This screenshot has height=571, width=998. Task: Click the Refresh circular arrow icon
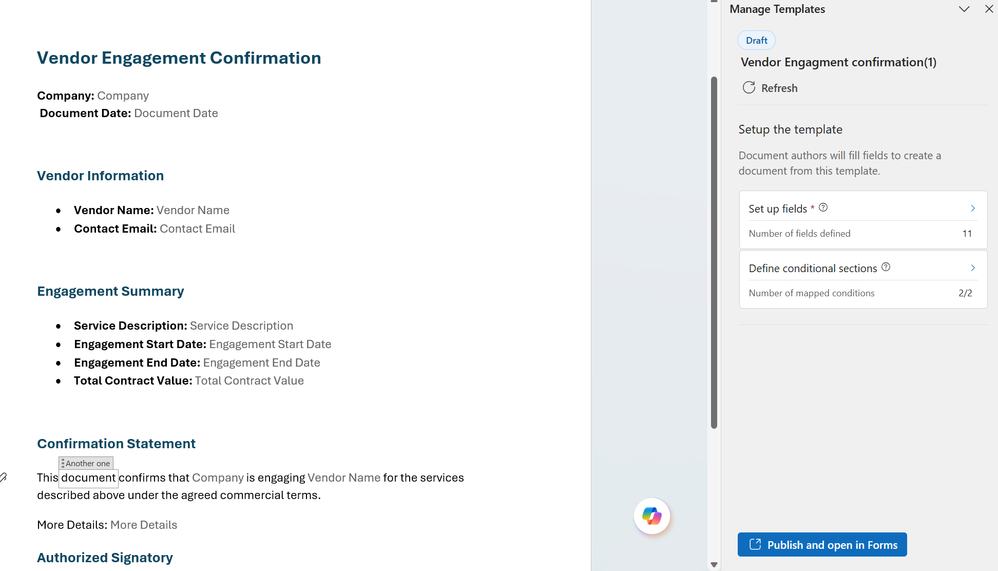[749, 88]
